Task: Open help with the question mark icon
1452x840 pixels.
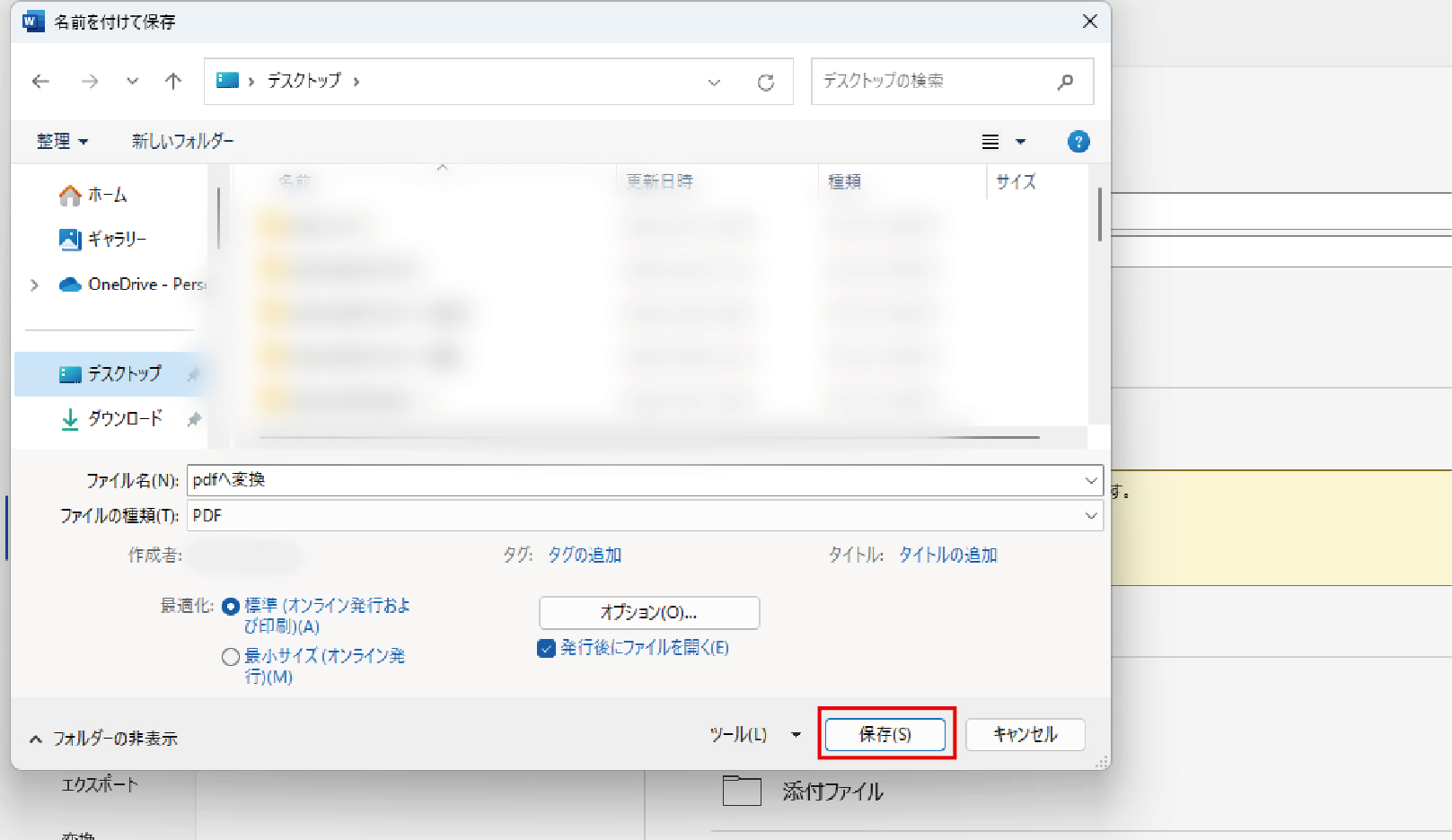Action: [x=1078, y=142]
